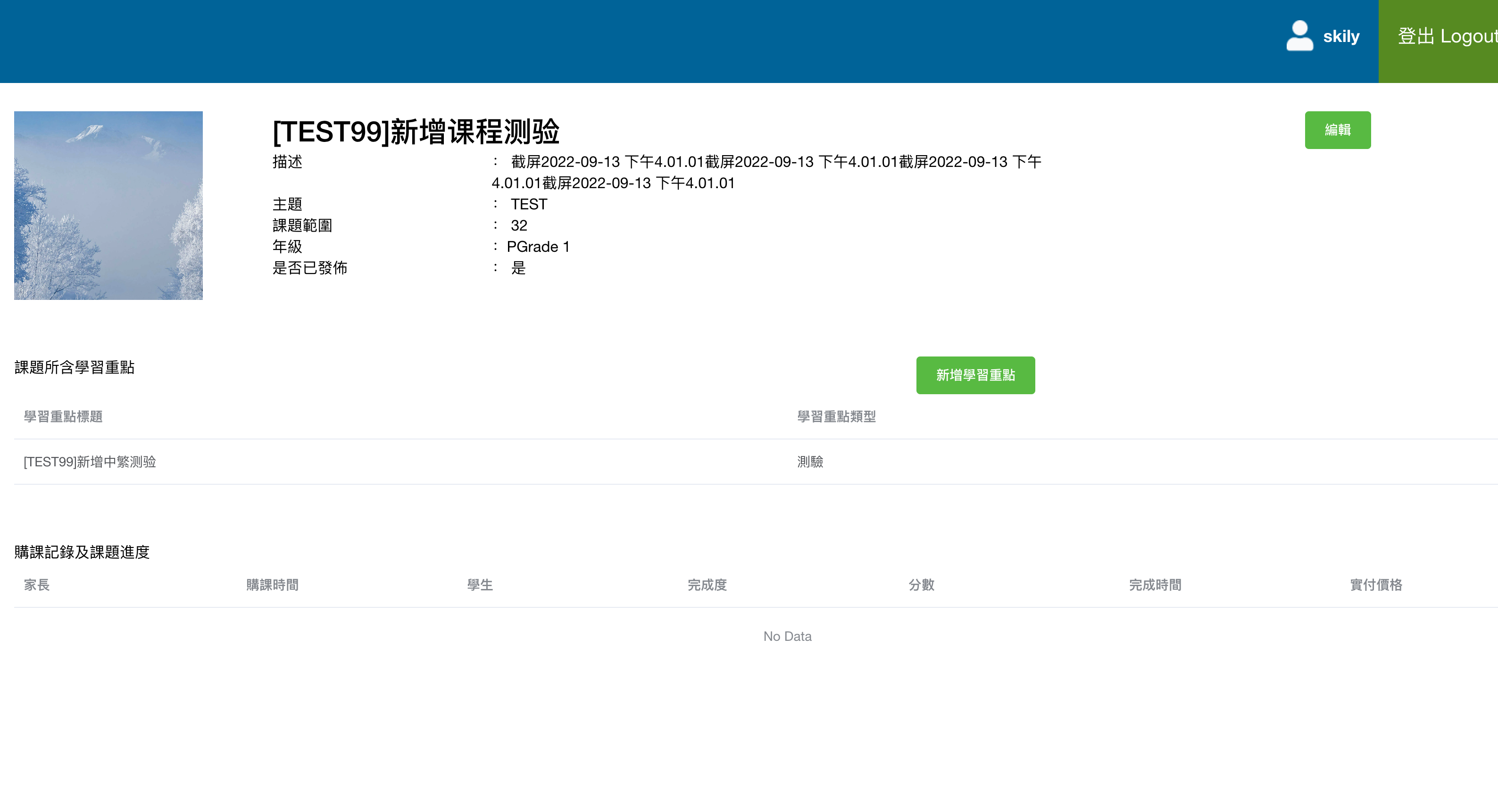
Task: Click the 描述 field label
Action: coord(287,162)
